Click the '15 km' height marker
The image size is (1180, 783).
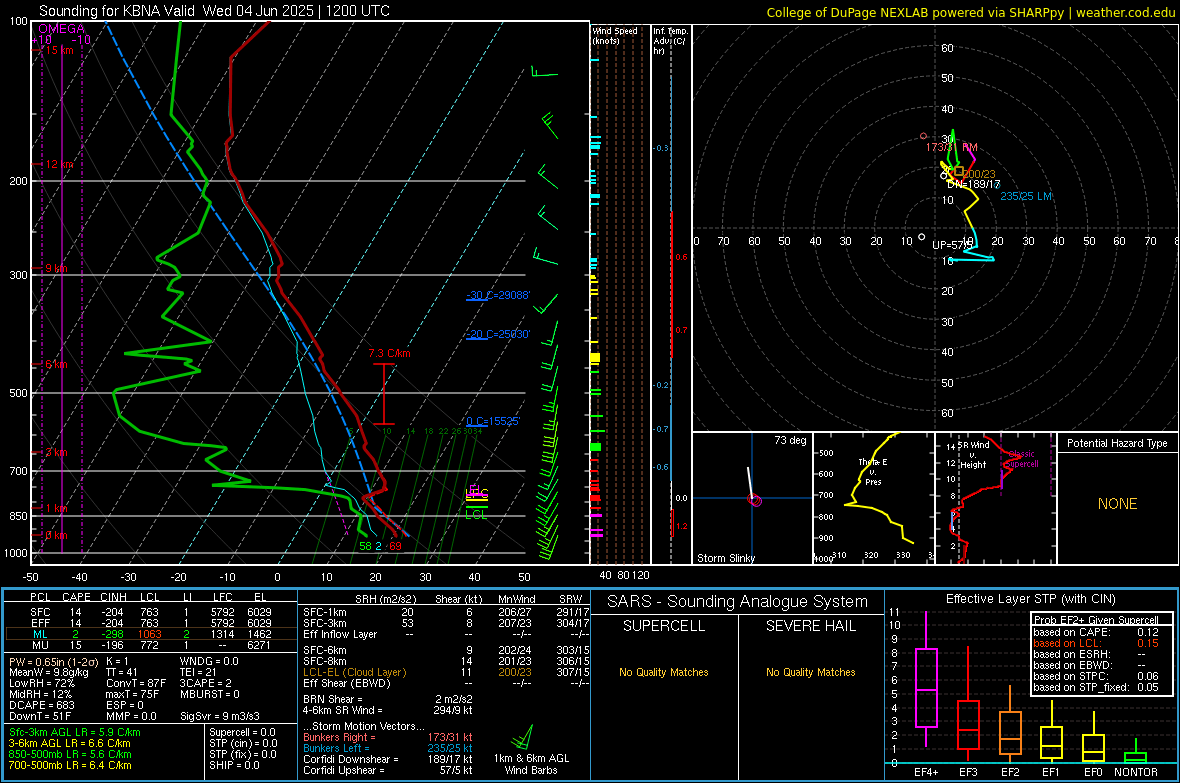pos(59,50)
